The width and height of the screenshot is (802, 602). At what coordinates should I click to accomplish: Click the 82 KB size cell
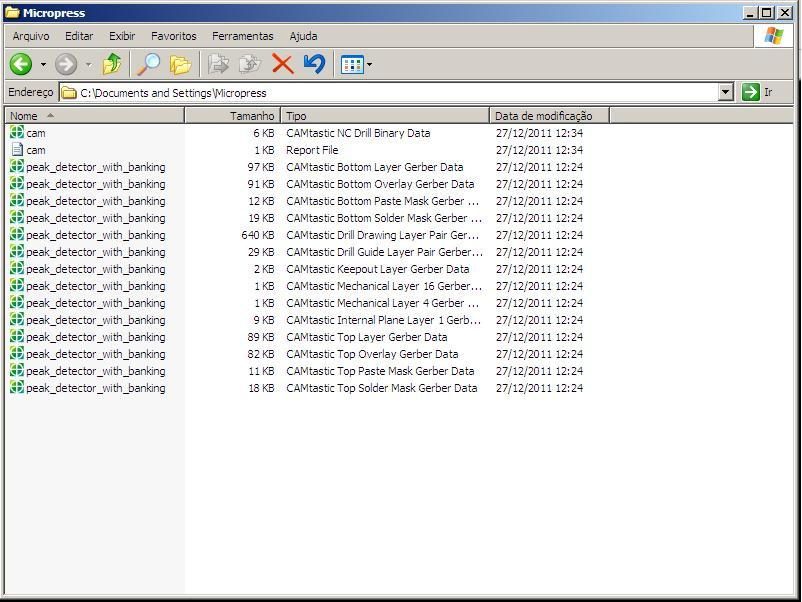click(261, 354)
